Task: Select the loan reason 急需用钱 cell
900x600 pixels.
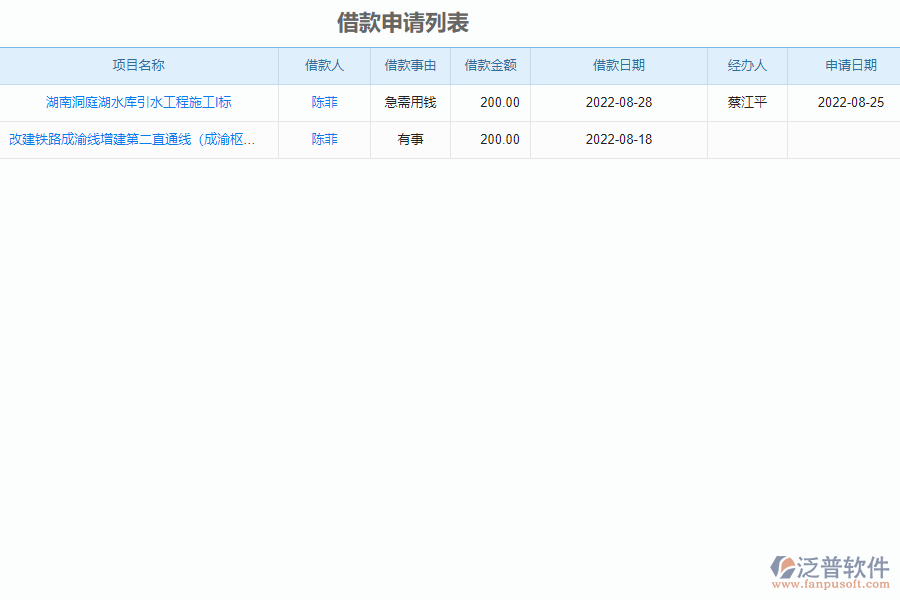Action: point(410,102)
